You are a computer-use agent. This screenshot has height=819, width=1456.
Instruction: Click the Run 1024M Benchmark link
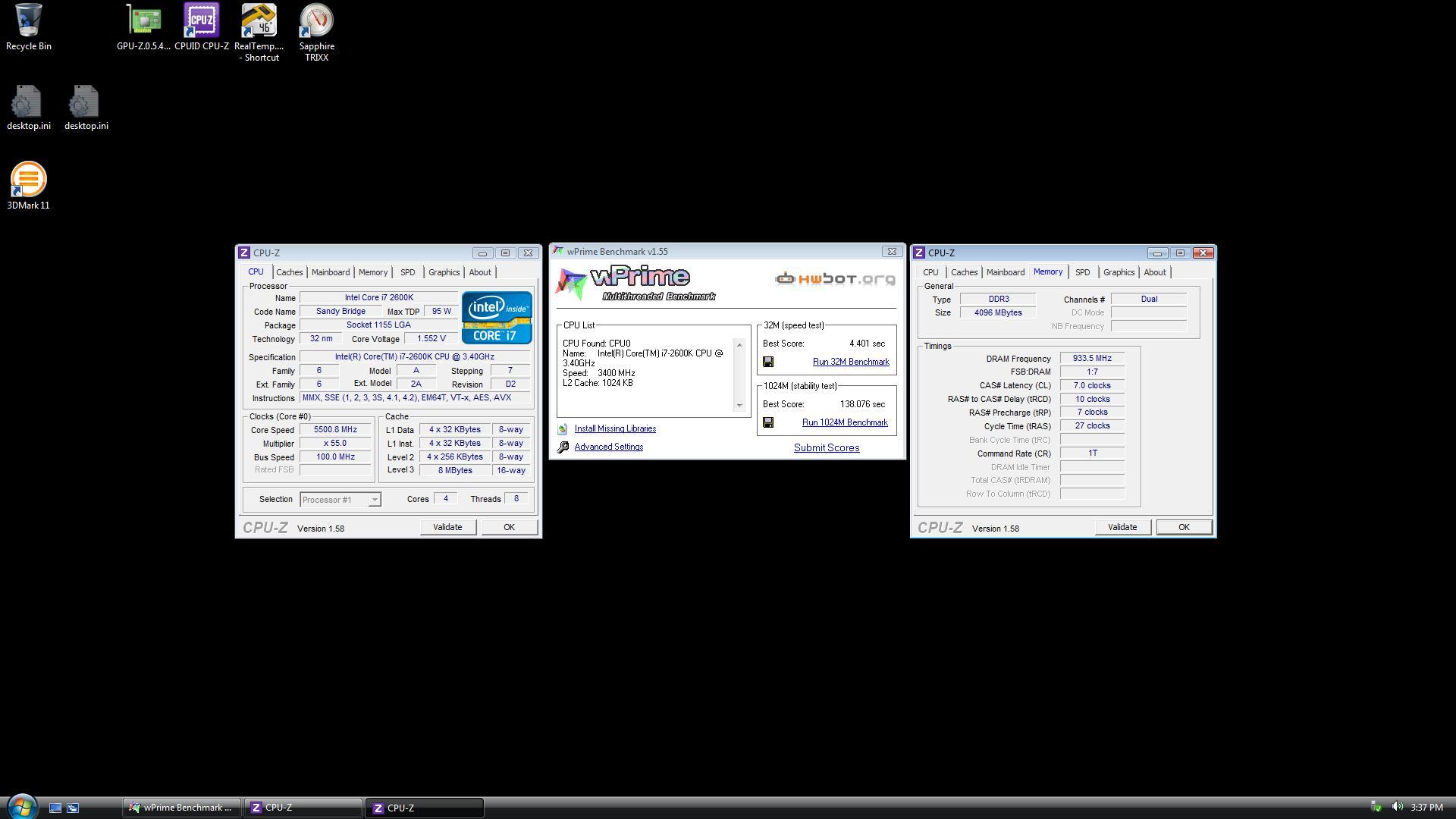point(845,423)
